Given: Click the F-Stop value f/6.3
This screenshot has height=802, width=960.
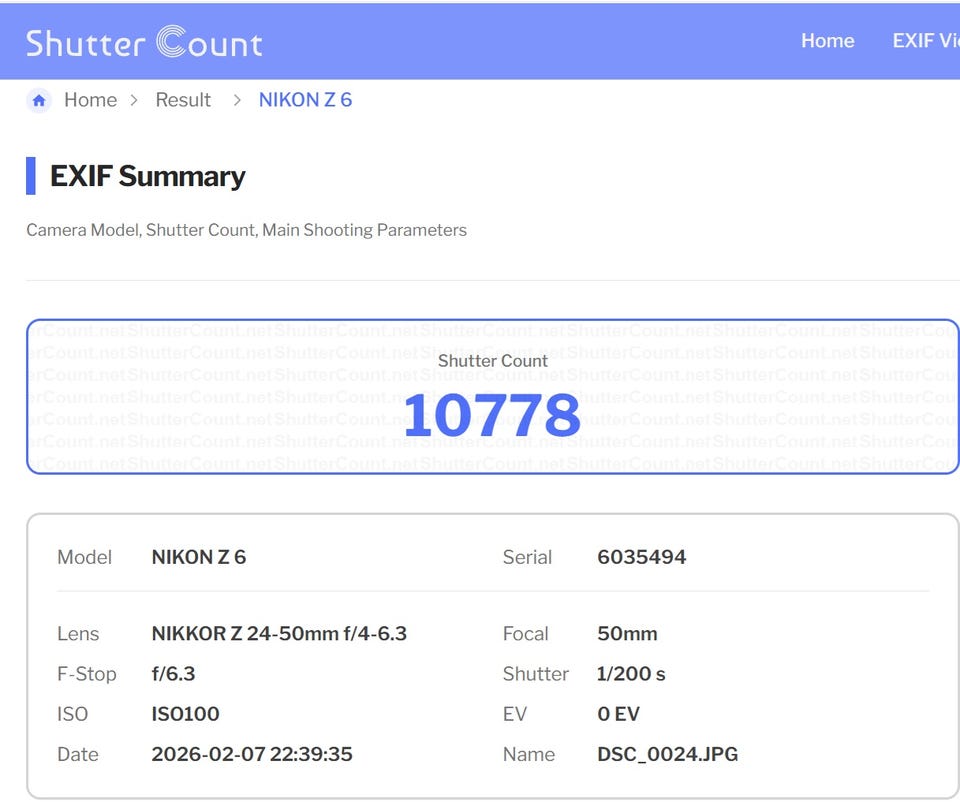Looking at the screenshot, I should (173, 674).
